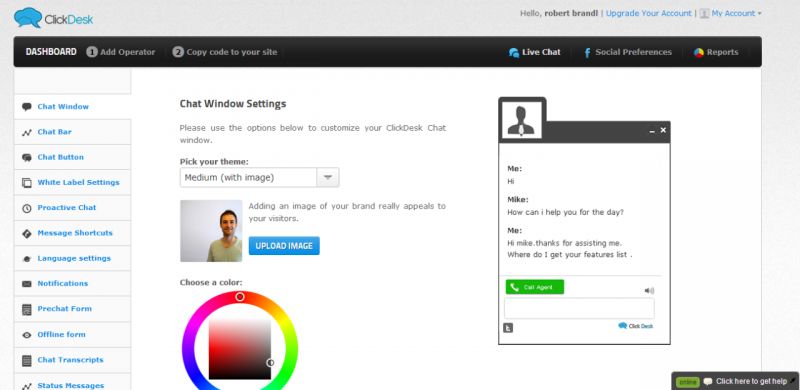Image resolution: width=800 pixels, height=390 pixels.
Task: Open the White Label Settings tab
Action: [x=72, y=183]
